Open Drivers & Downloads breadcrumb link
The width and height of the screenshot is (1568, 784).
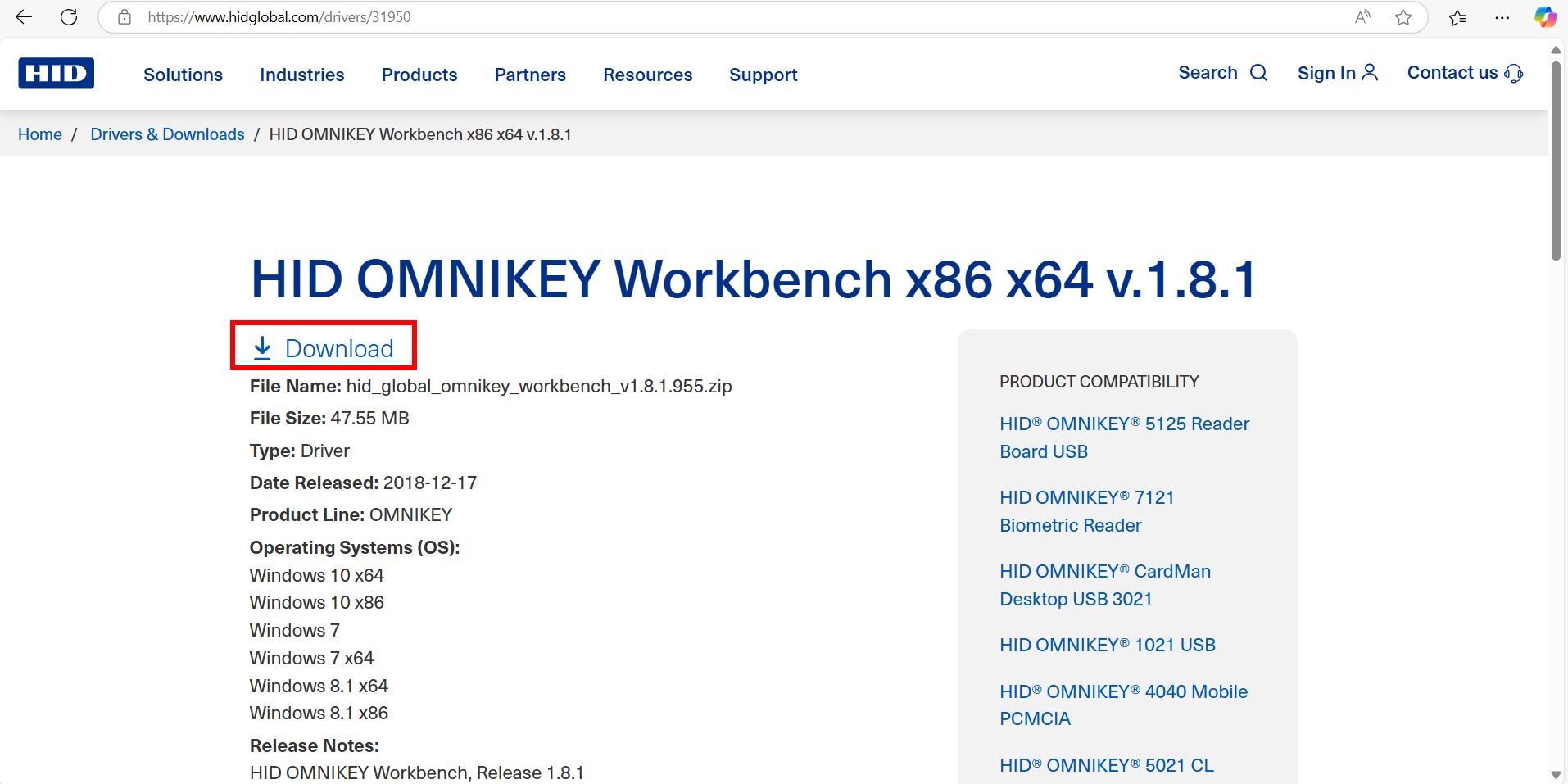pyautogui.click(x=167, y=134)
